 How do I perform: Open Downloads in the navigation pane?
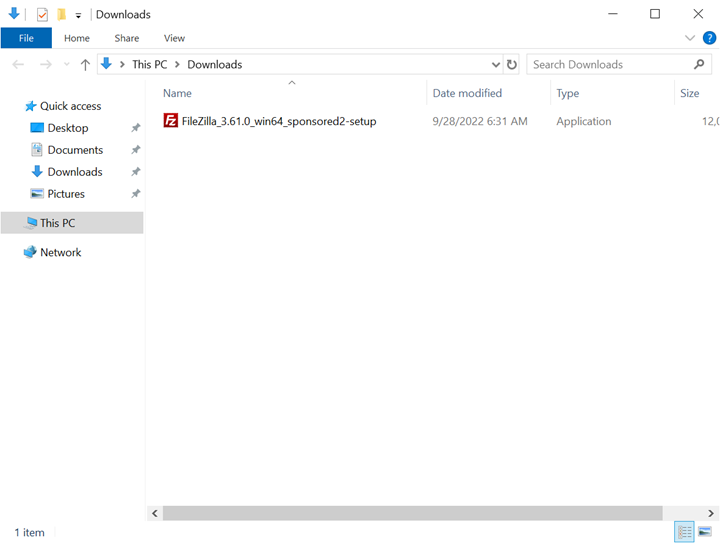coord(75,172)
